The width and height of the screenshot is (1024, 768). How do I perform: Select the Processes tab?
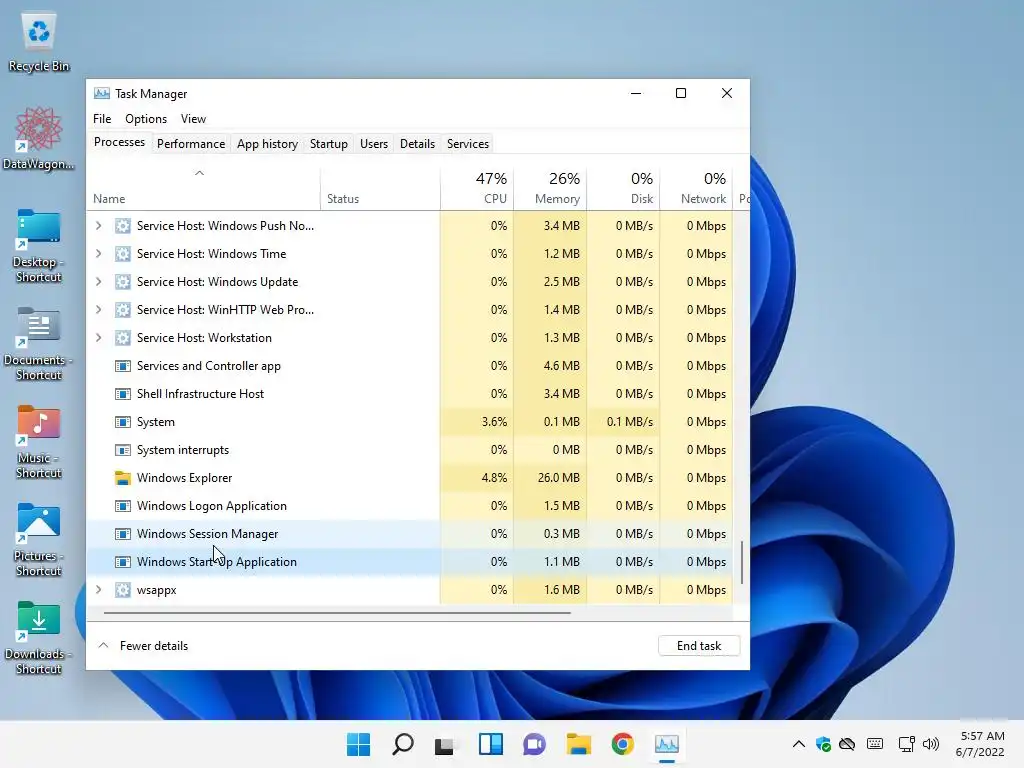[x=120, y=142]
